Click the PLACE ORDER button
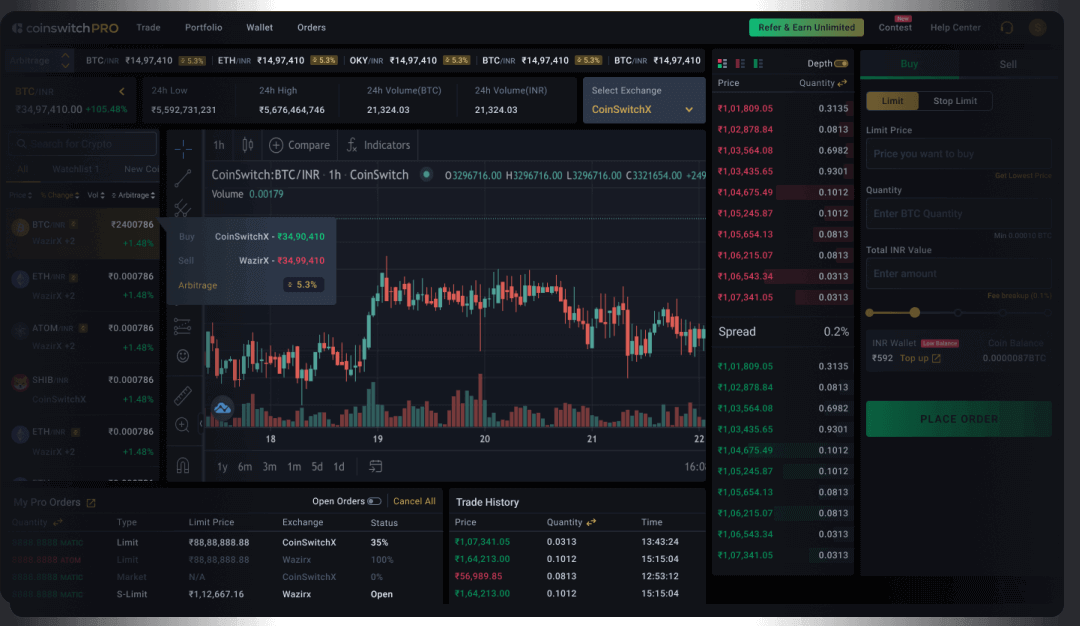Viewport: 1080px width, 626px height. click(x=958, y=419)
